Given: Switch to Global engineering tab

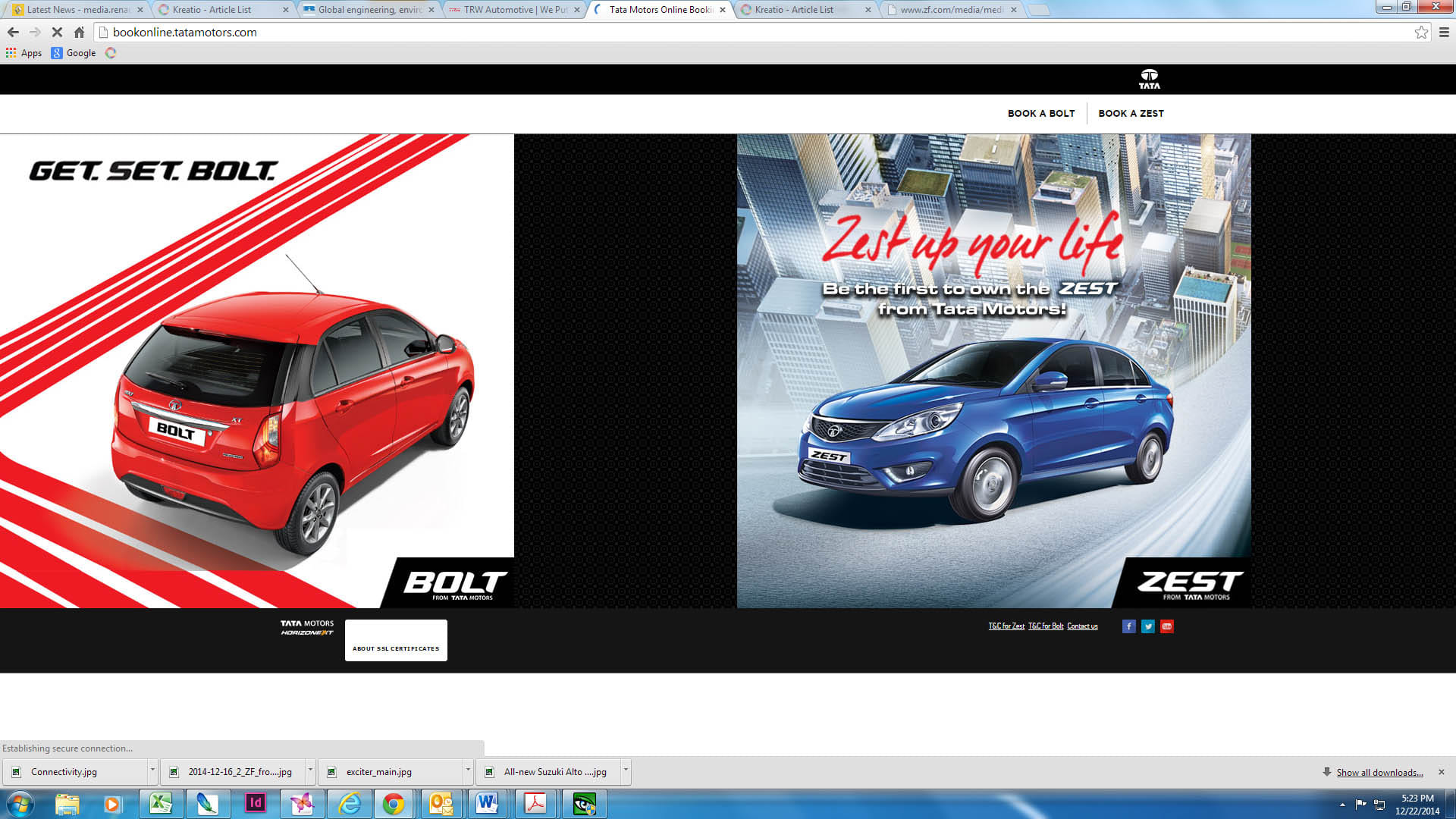Looking at the screenshot, I should (x=369, y=10).
